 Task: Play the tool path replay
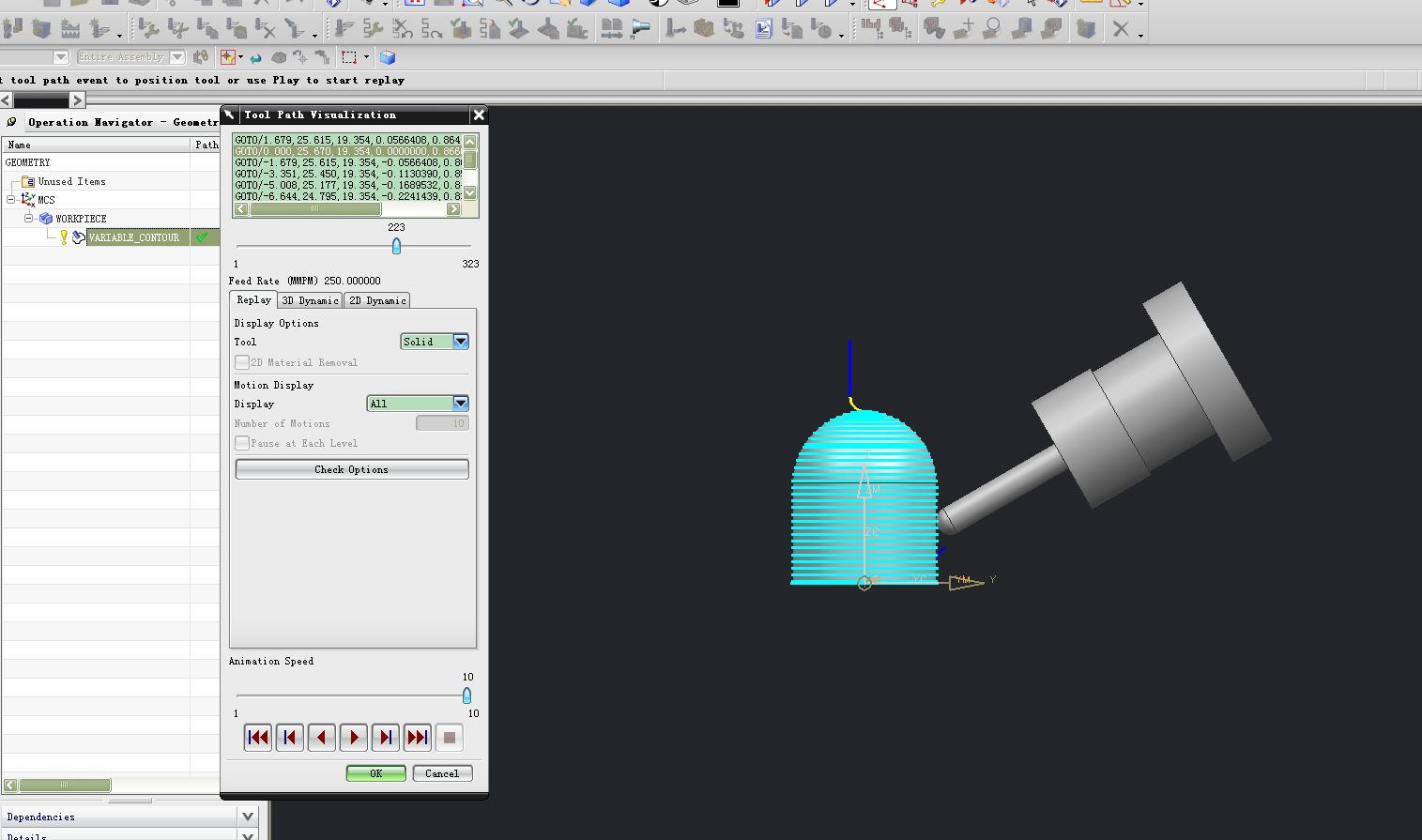click(354, 738)
